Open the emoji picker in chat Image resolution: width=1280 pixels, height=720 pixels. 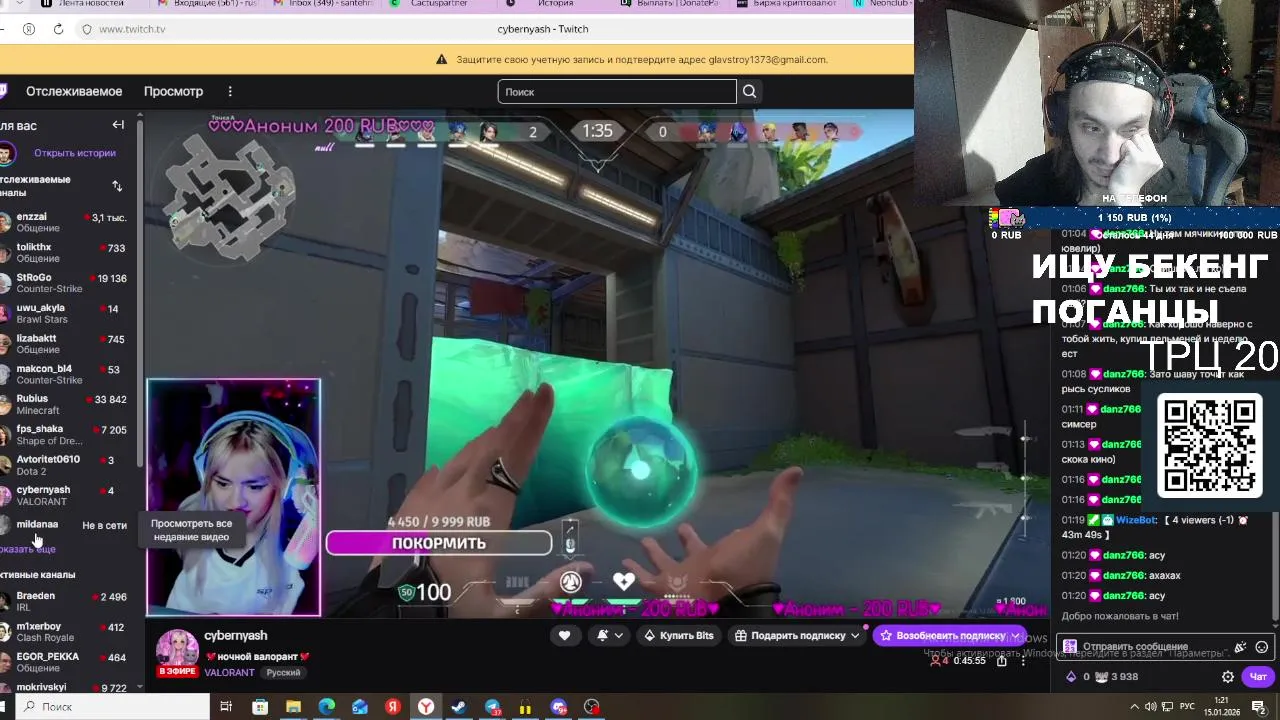[1262, 647]
